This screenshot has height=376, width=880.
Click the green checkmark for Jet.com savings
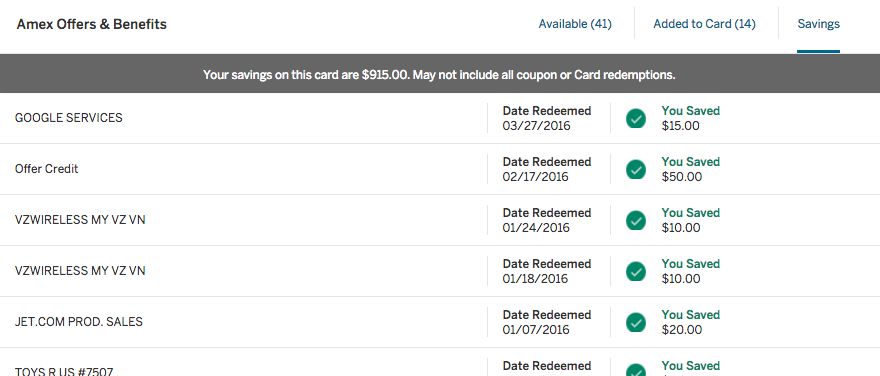pos(636,323)
